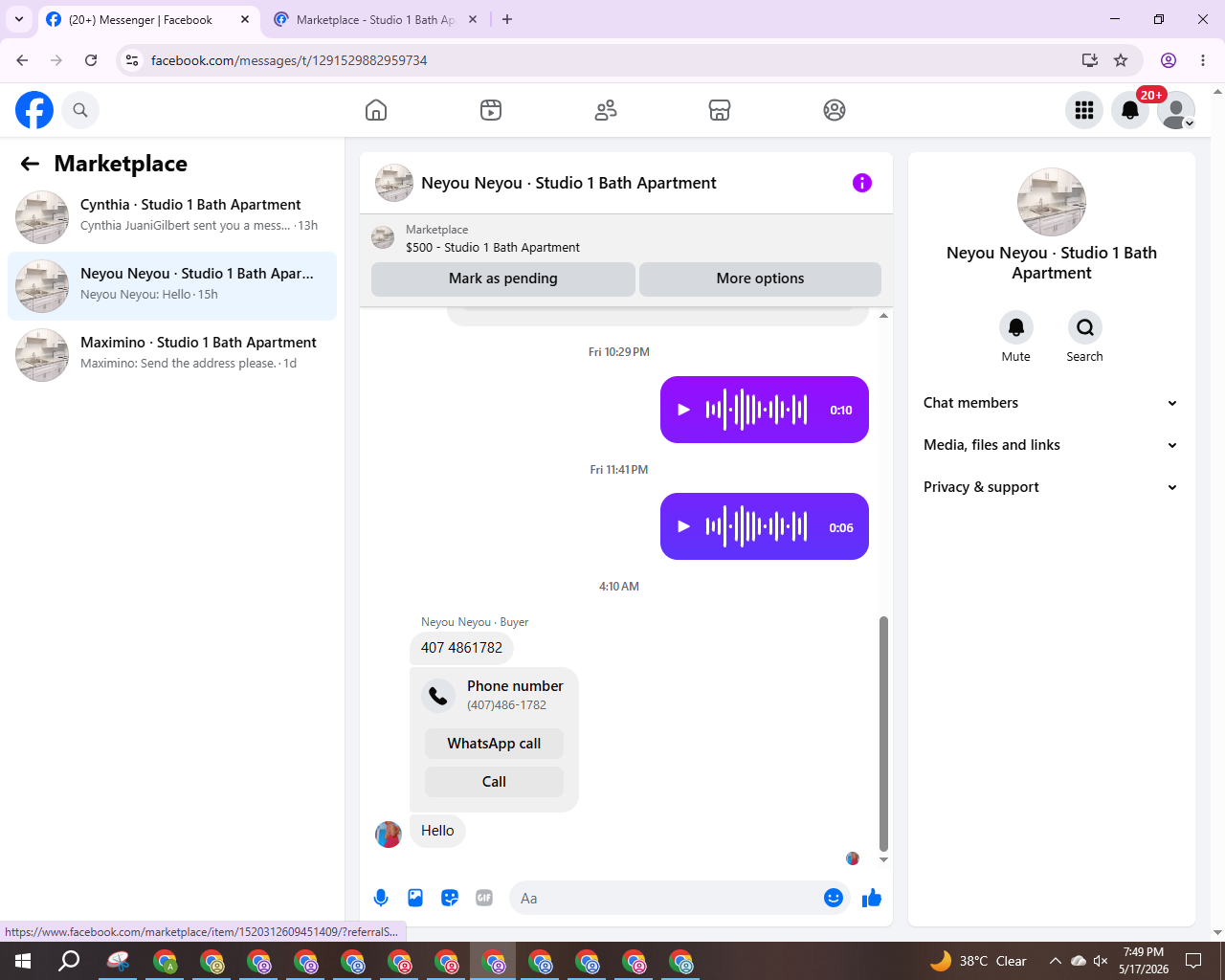Play the 0:06 voice message
Image resolution: width=1225 pixels, height=980 pixels.
point(683,526)
